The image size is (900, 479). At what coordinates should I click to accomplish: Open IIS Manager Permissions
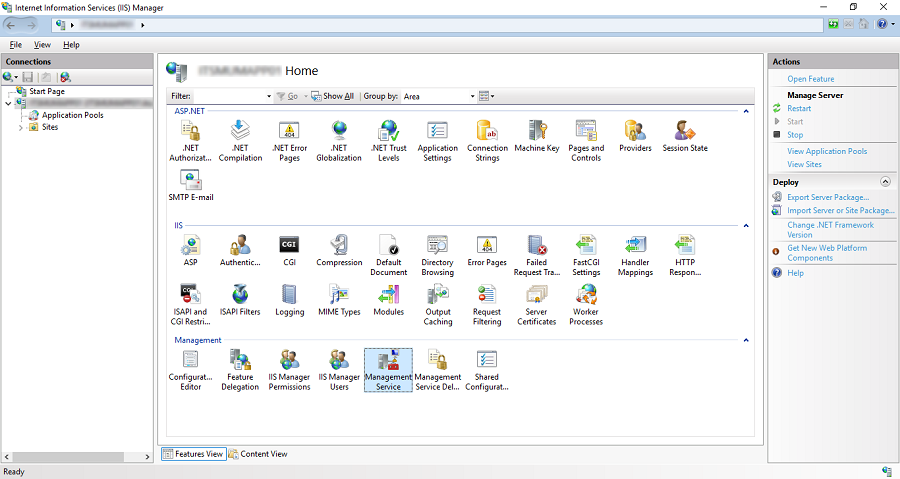click(x=289, y=370)
